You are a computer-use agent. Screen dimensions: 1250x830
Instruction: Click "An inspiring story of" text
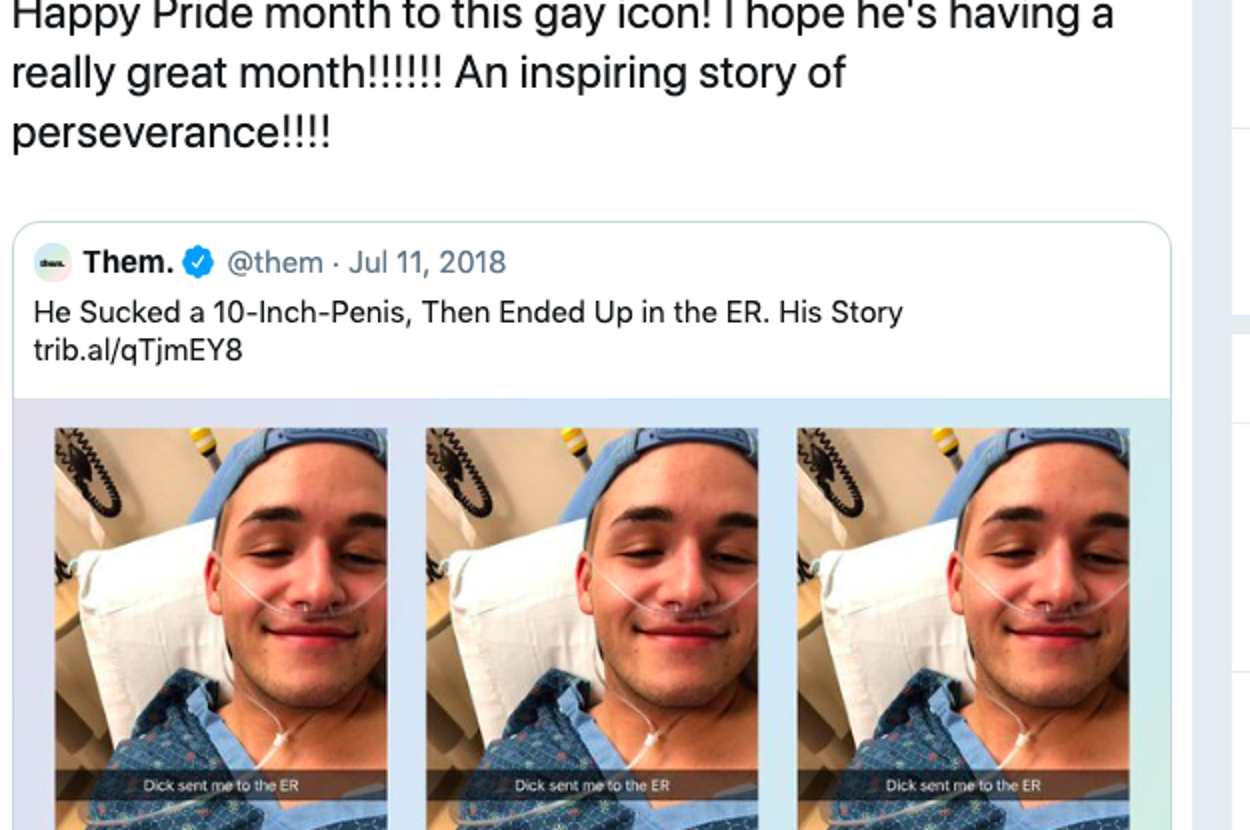[650, 75]
